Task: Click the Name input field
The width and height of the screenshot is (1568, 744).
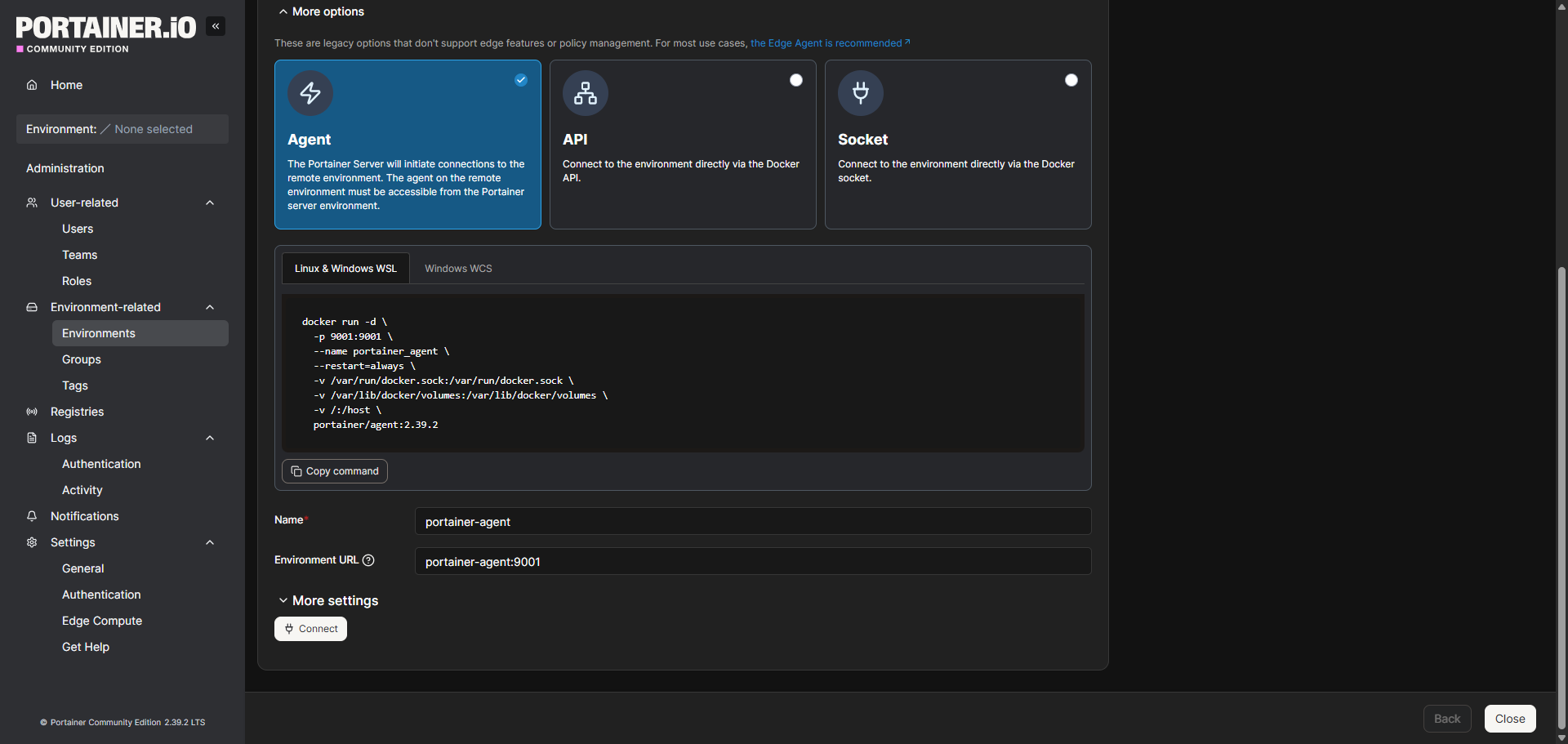Action: tap(753, 521)
